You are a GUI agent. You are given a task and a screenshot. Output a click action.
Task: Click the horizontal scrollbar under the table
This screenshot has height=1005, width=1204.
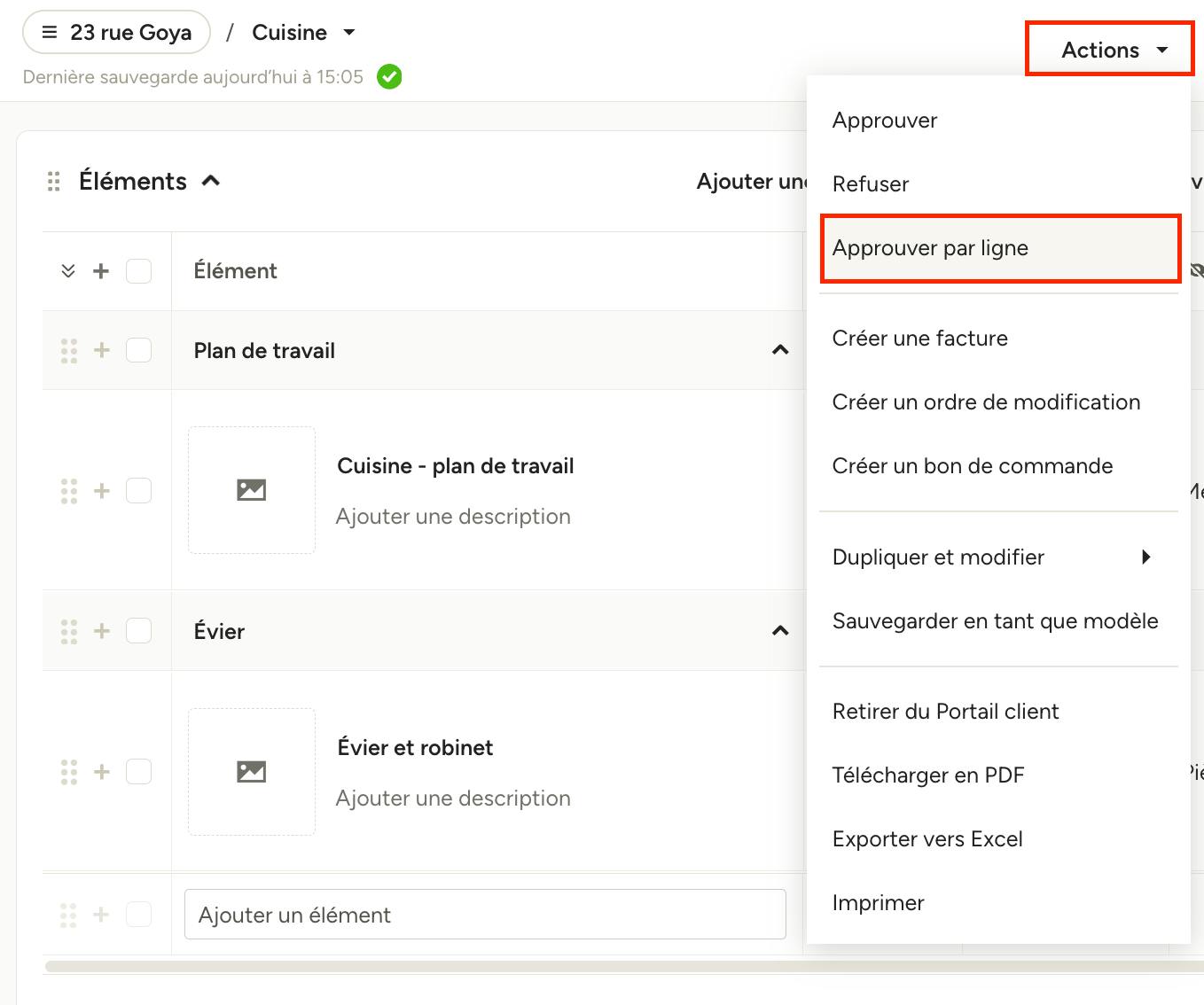pos(624,967)
